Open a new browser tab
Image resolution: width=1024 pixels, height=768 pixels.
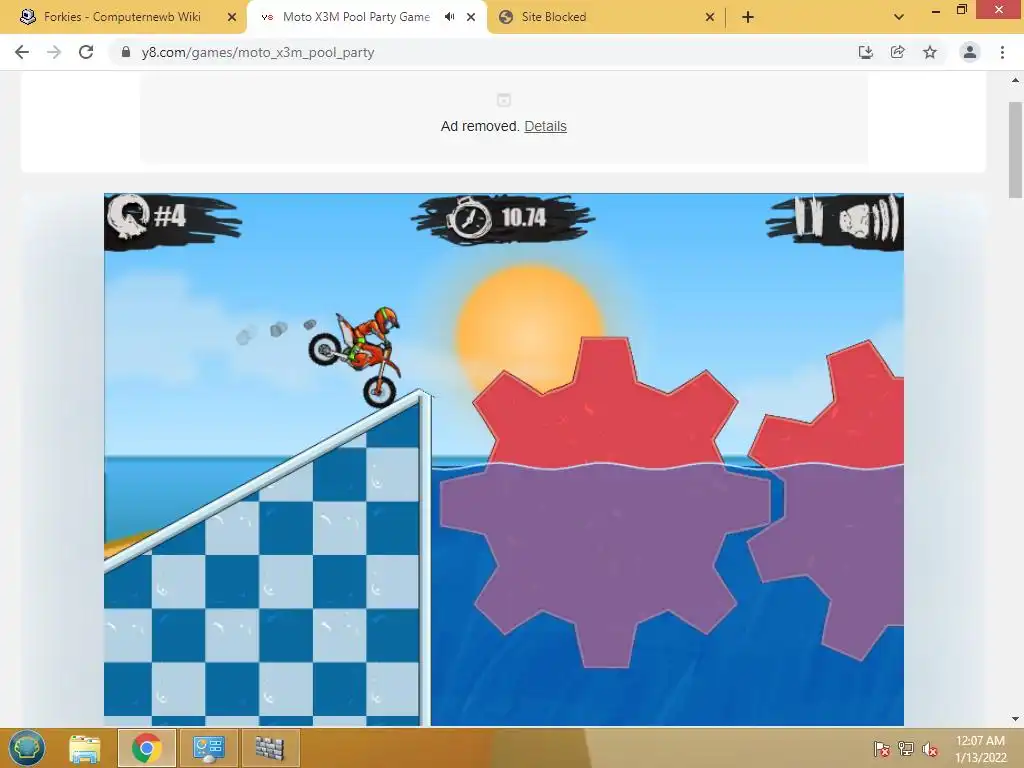click(x=748, y=17)
